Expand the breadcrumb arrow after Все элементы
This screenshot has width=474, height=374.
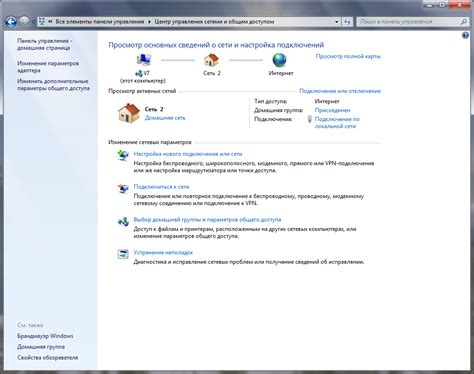[x=149, y=22]
